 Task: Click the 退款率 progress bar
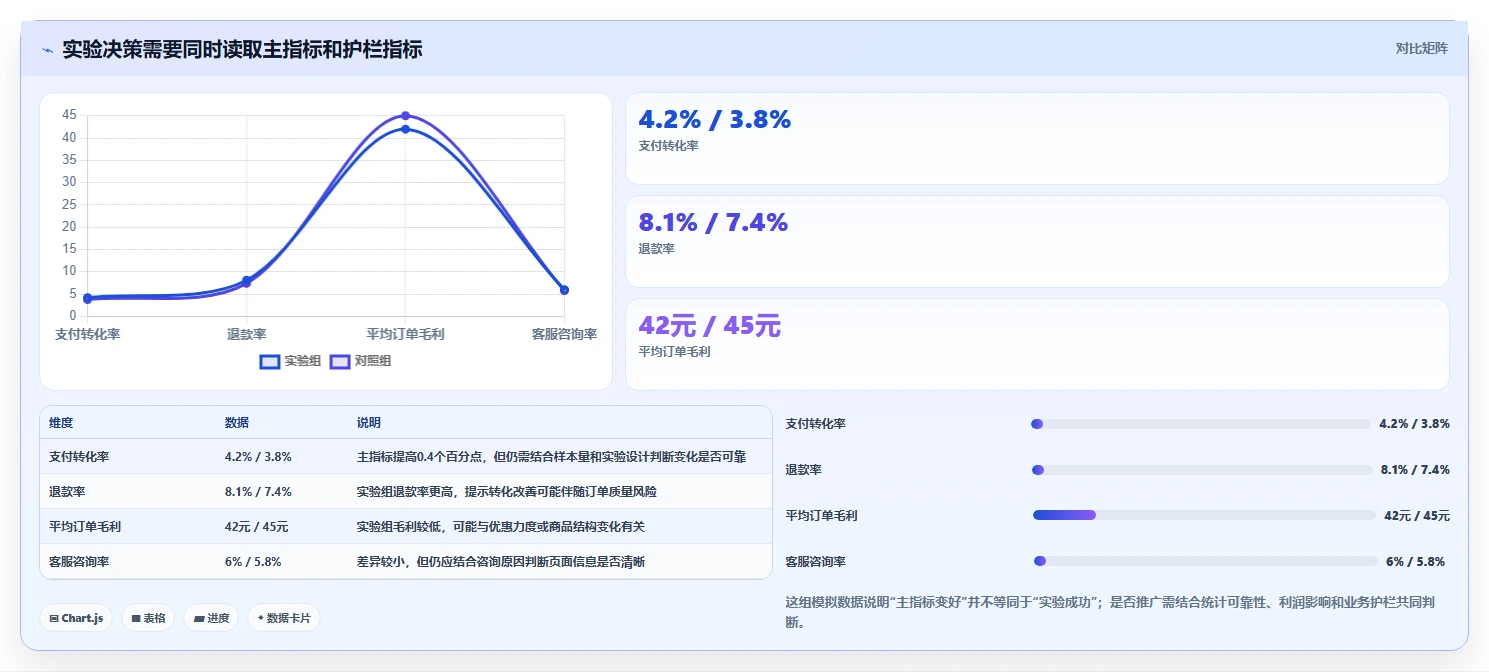point(1200,470)
